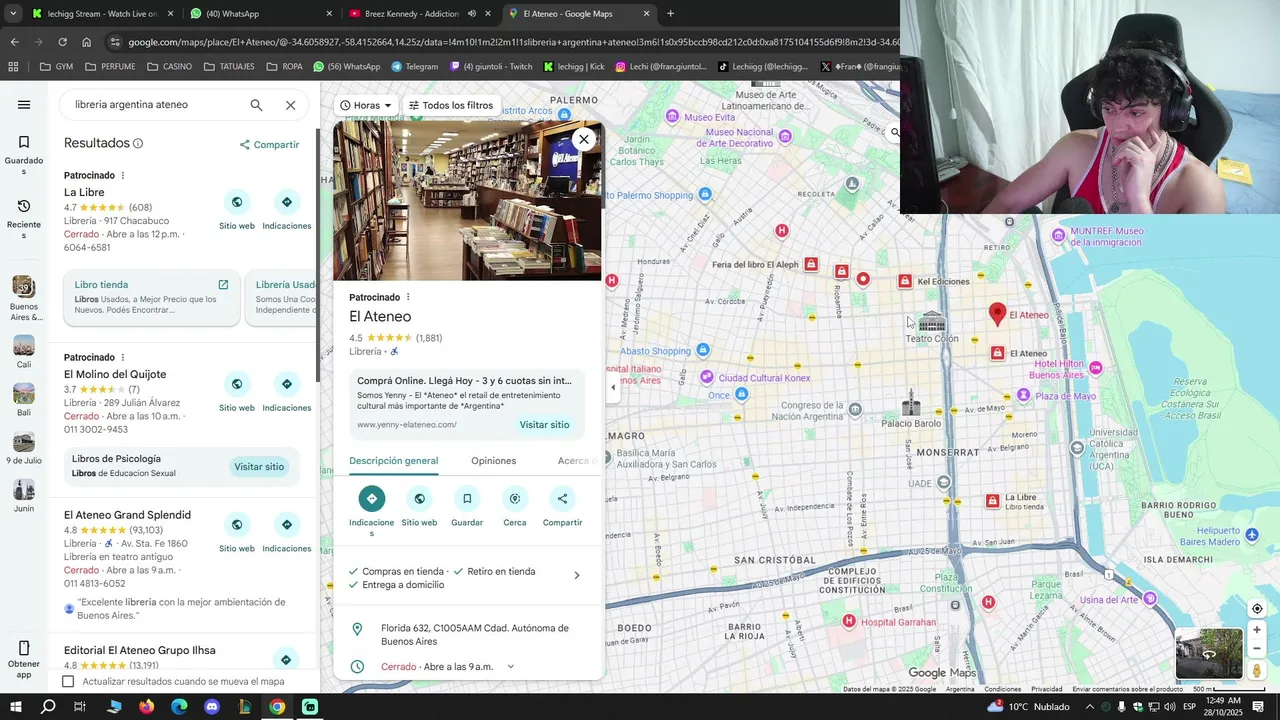This screenshot has width=1280, height=720.
Task: Click the search magnifier in the search box
Action: click(256, 105)
